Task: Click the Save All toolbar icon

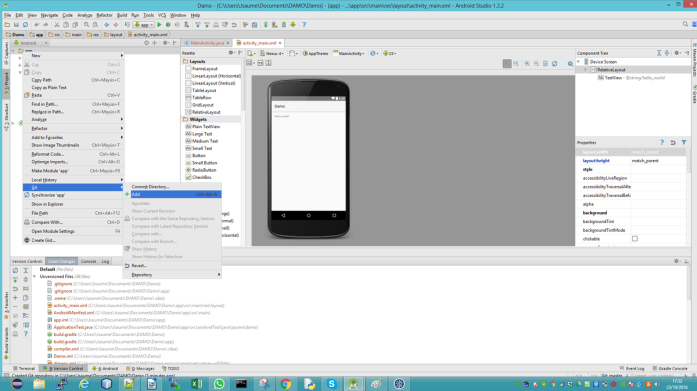Action: (x=16, y=25)
